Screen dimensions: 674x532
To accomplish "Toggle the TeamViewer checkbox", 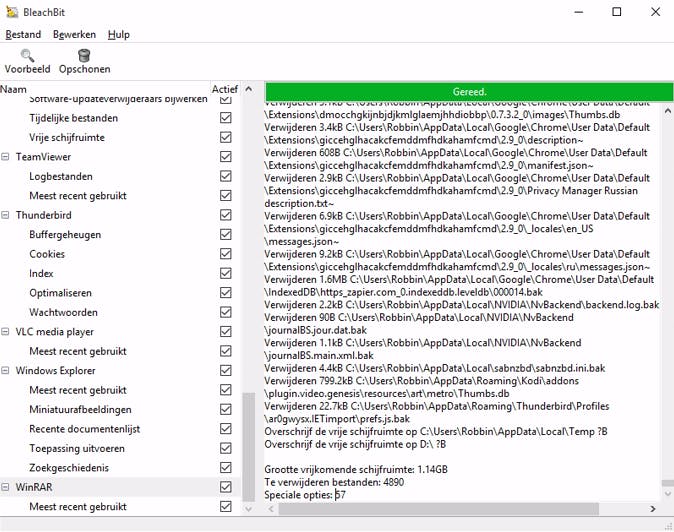I will point(226,156).
